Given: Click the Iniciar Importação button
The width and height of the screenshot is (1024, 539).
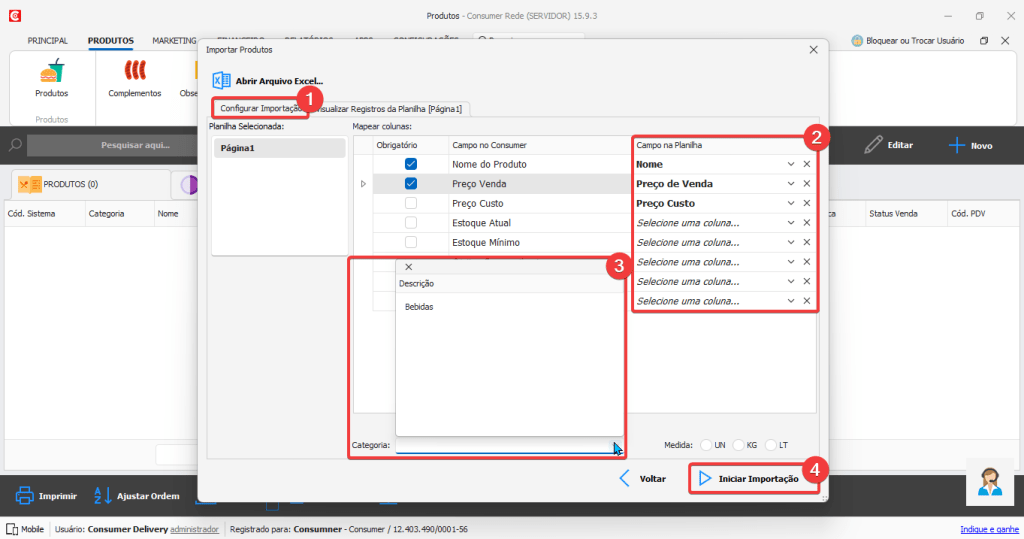Looking at the screenshot, I should click(x=749, y=479).
